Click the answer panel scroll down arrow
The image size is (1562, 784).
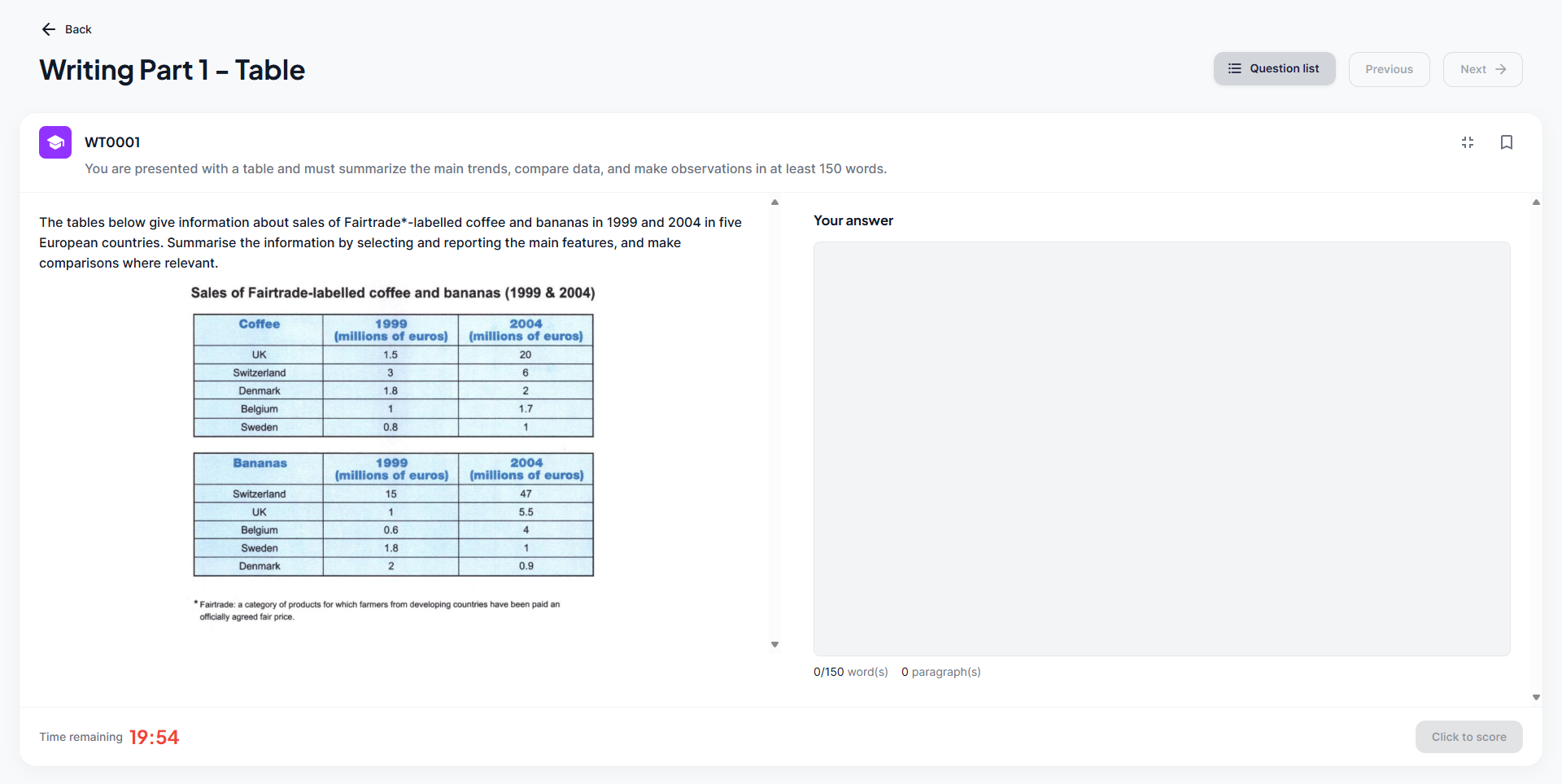(1536, 697)
